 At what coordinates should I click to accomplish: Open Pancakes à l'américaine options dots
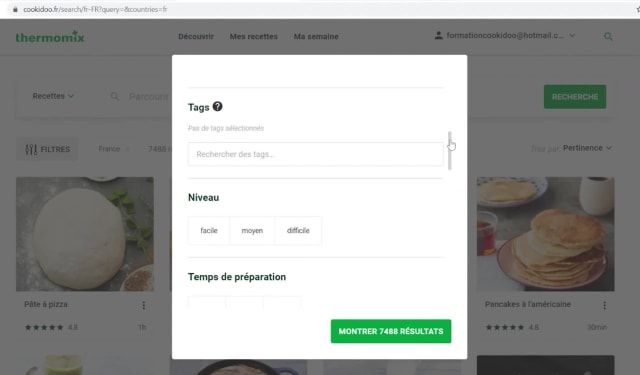604,305
